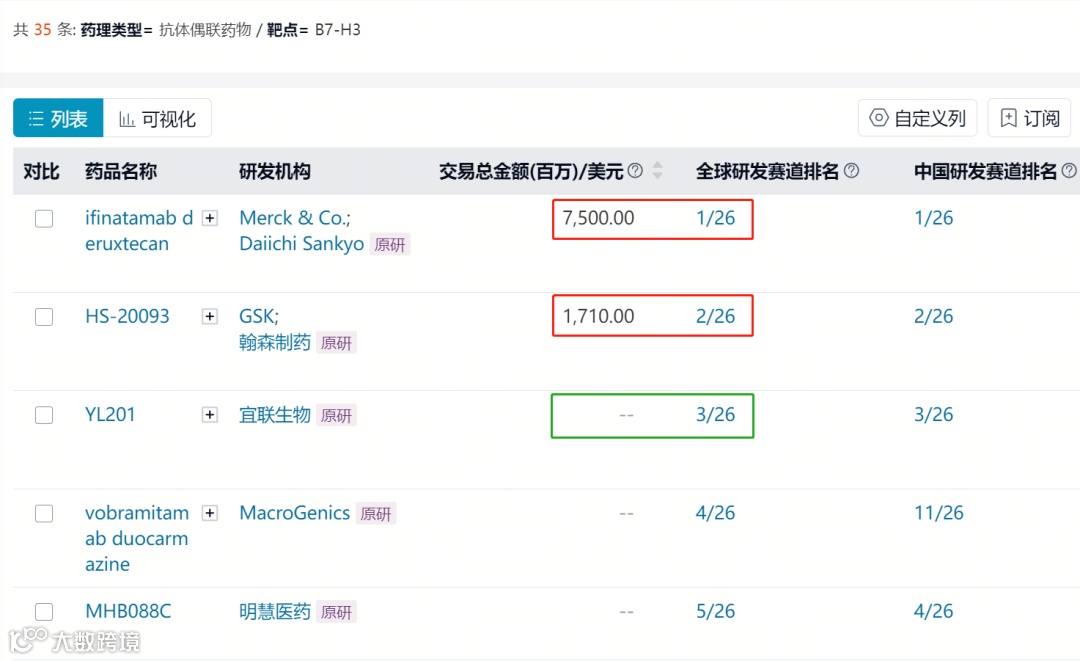Click China ranking 4/26 for MHB088C
Viewport: 1080px width, 661px height.
pyautogui.click(x=933, y=611)
